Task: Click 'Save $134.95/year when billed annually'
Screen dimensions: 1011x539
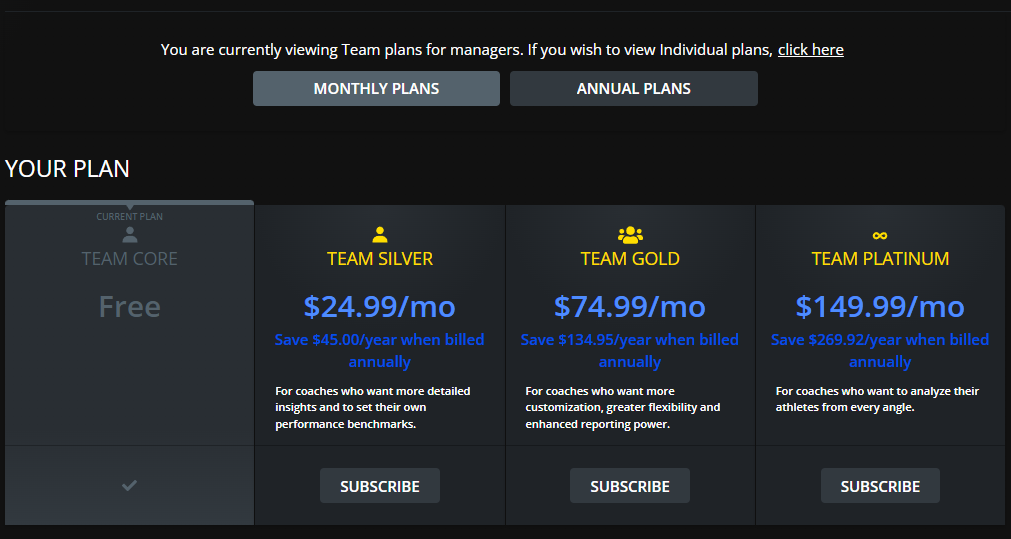Action: [630, 351]
